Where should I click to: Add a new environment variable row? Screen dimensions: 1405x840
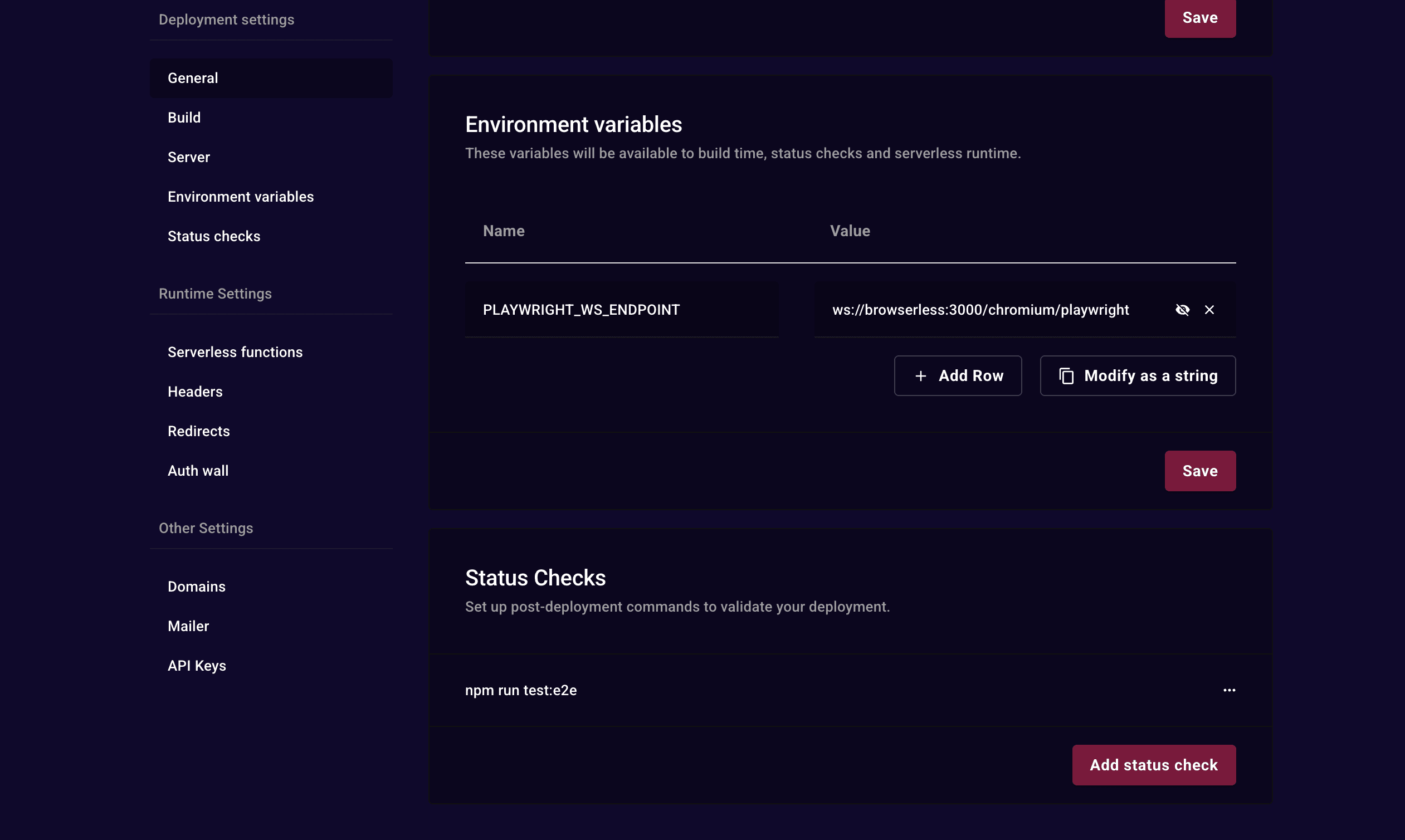958,375
